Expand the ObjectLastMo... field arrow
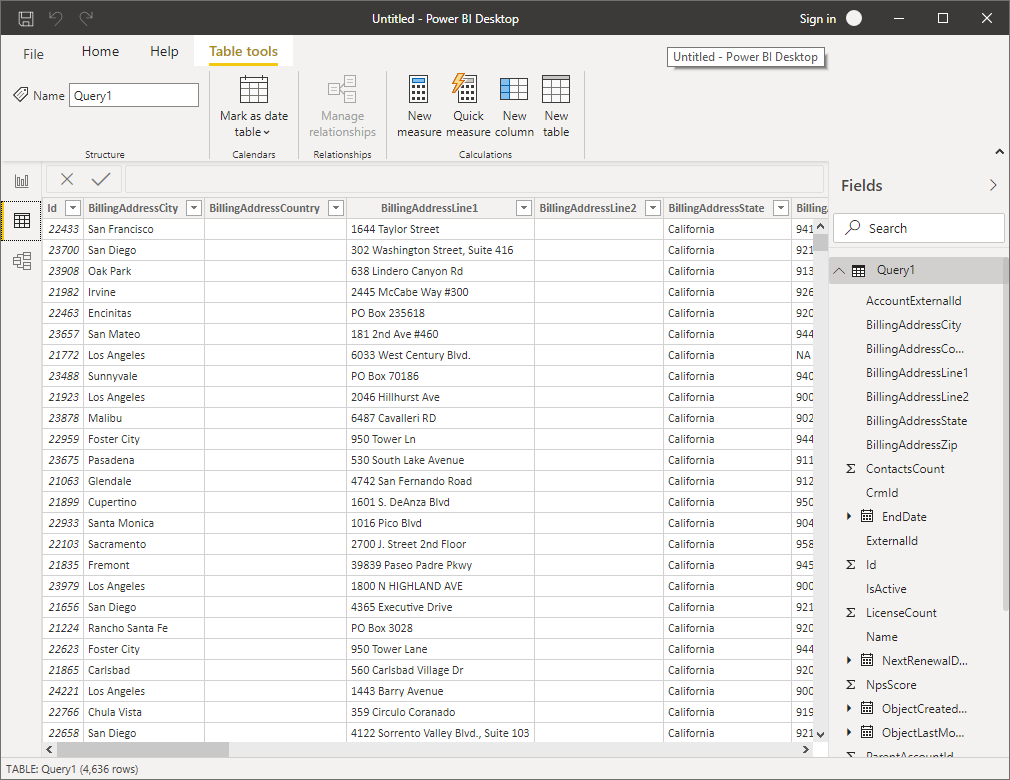The height and width of the screenshot is (780, 1010). coord(849,732)
